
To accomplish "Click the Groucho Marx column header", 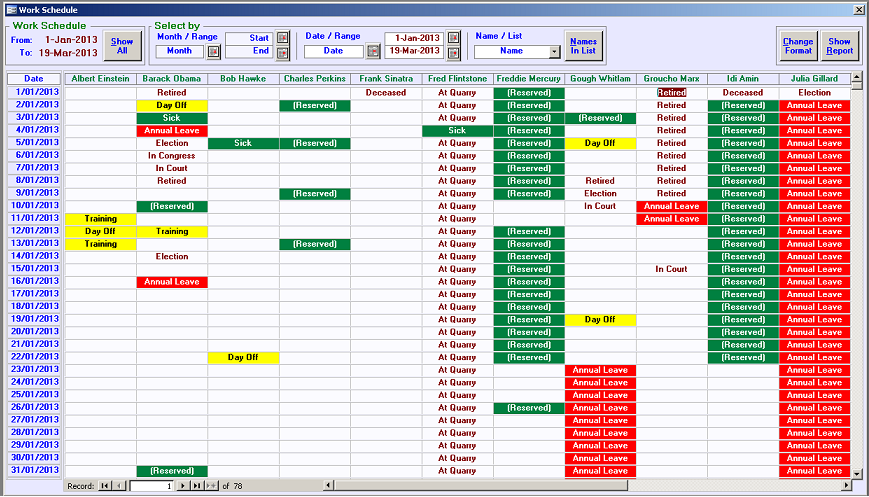I will [672, 79].
